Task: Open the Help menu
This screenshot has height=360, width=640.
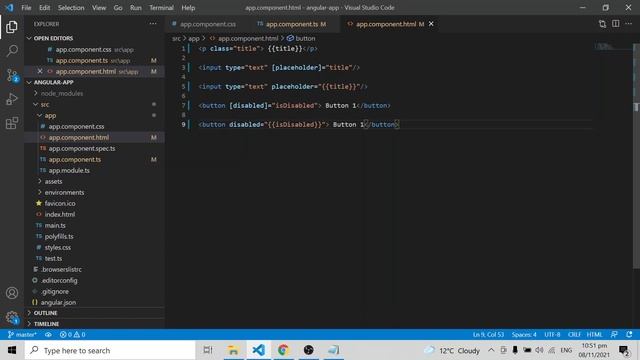Action: 188,8
